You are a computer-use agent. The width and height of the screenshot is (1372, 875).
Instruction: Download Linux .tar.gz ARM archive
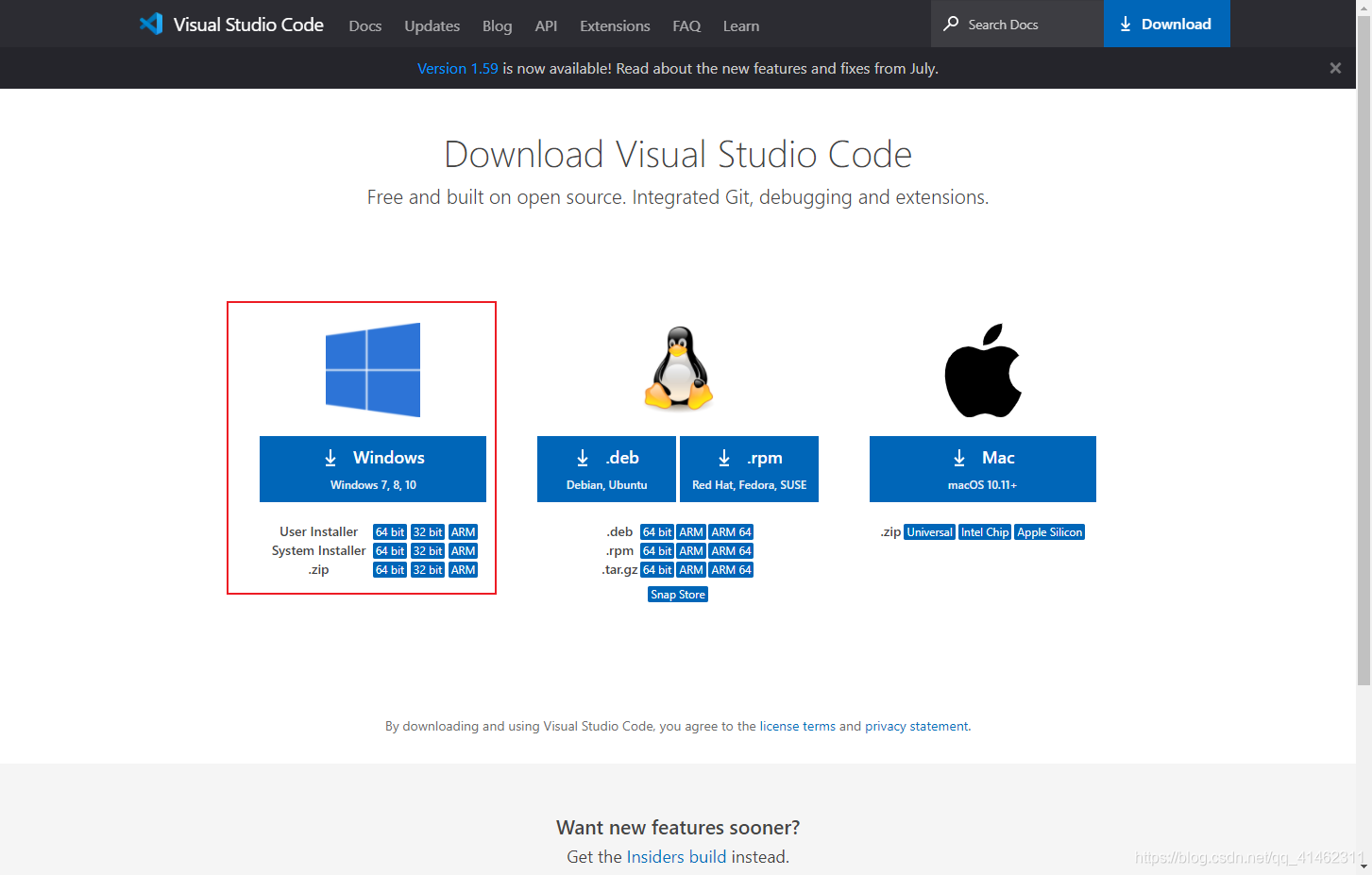tap(691, 570)
